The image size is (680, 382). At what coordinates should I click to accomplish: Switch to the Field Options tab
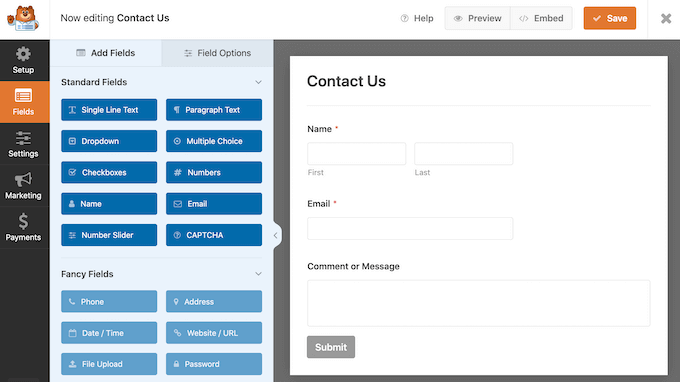pyautogui.click(x=218, y=53)
